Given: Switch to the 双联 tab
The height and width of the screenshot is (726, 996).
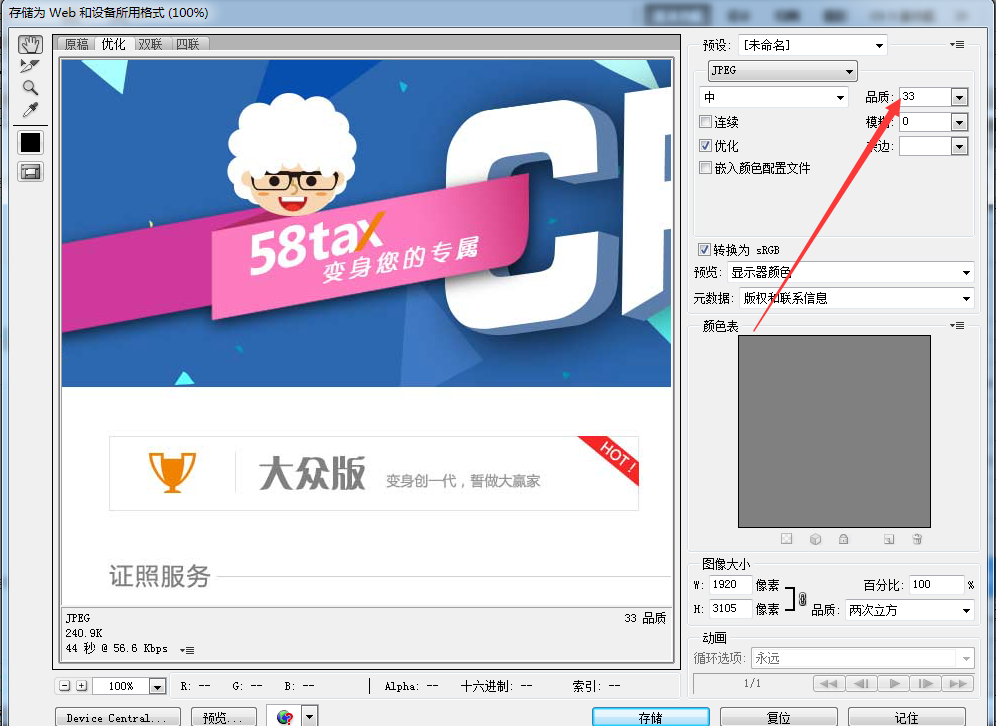Looking at the screenshot, I should click(151, 44).
